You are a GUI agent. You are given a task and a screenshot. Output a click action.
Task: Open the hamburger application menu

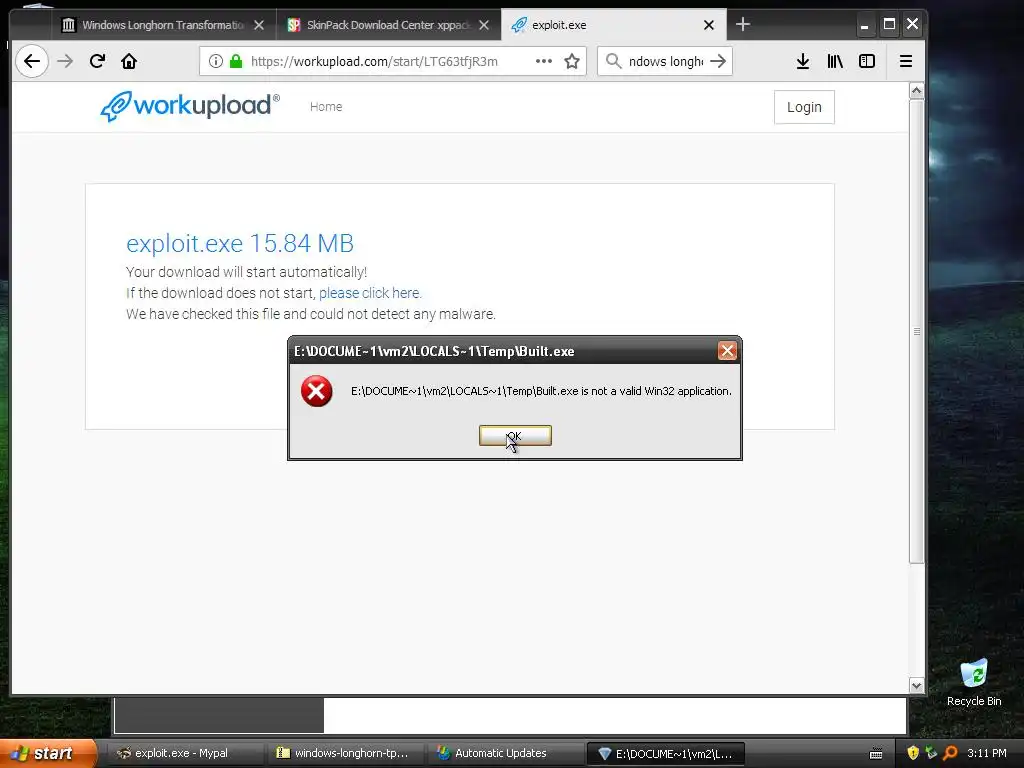point(906,61)
